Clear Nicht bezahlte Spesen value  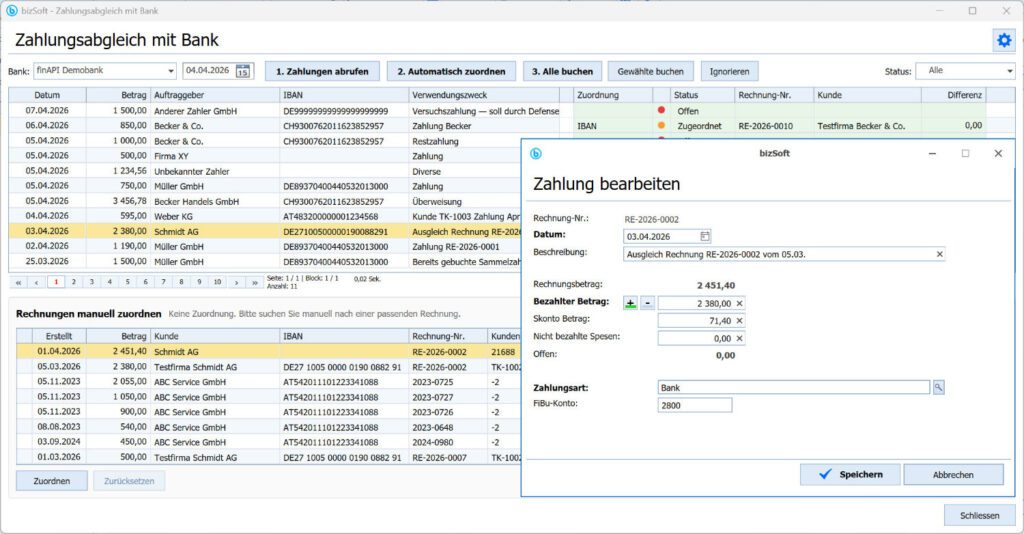click(739, 338)
